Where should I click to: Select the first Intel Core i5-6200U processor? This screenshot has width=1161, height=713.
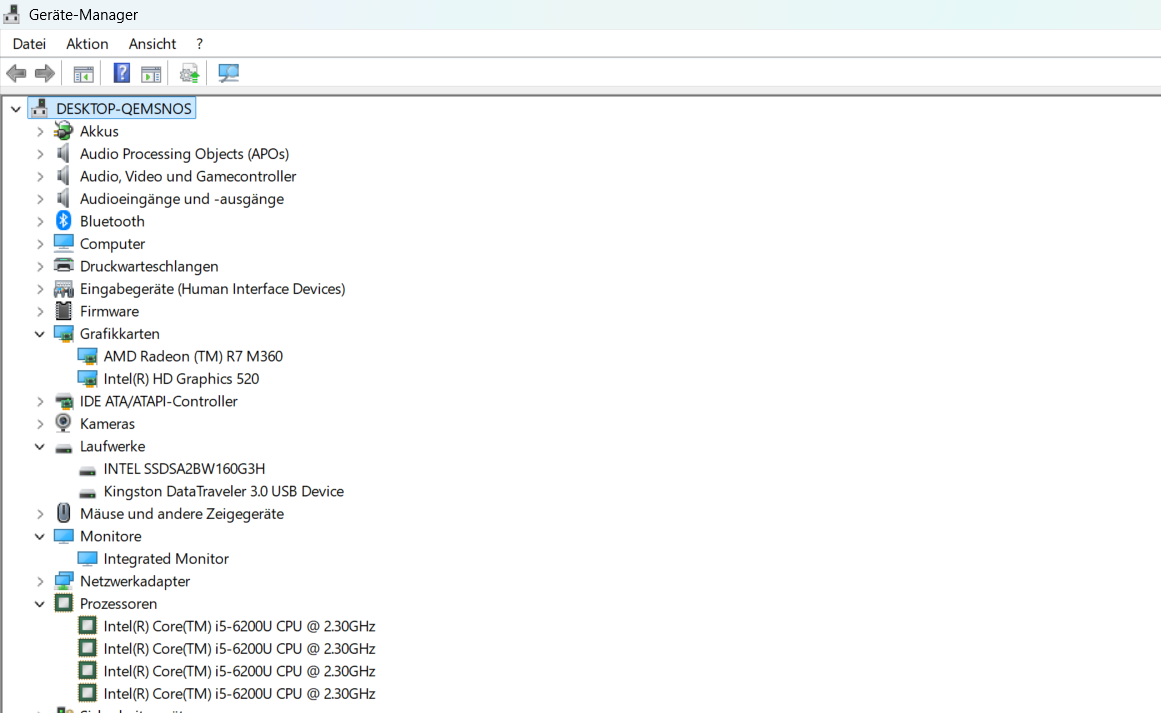[239, 626]
